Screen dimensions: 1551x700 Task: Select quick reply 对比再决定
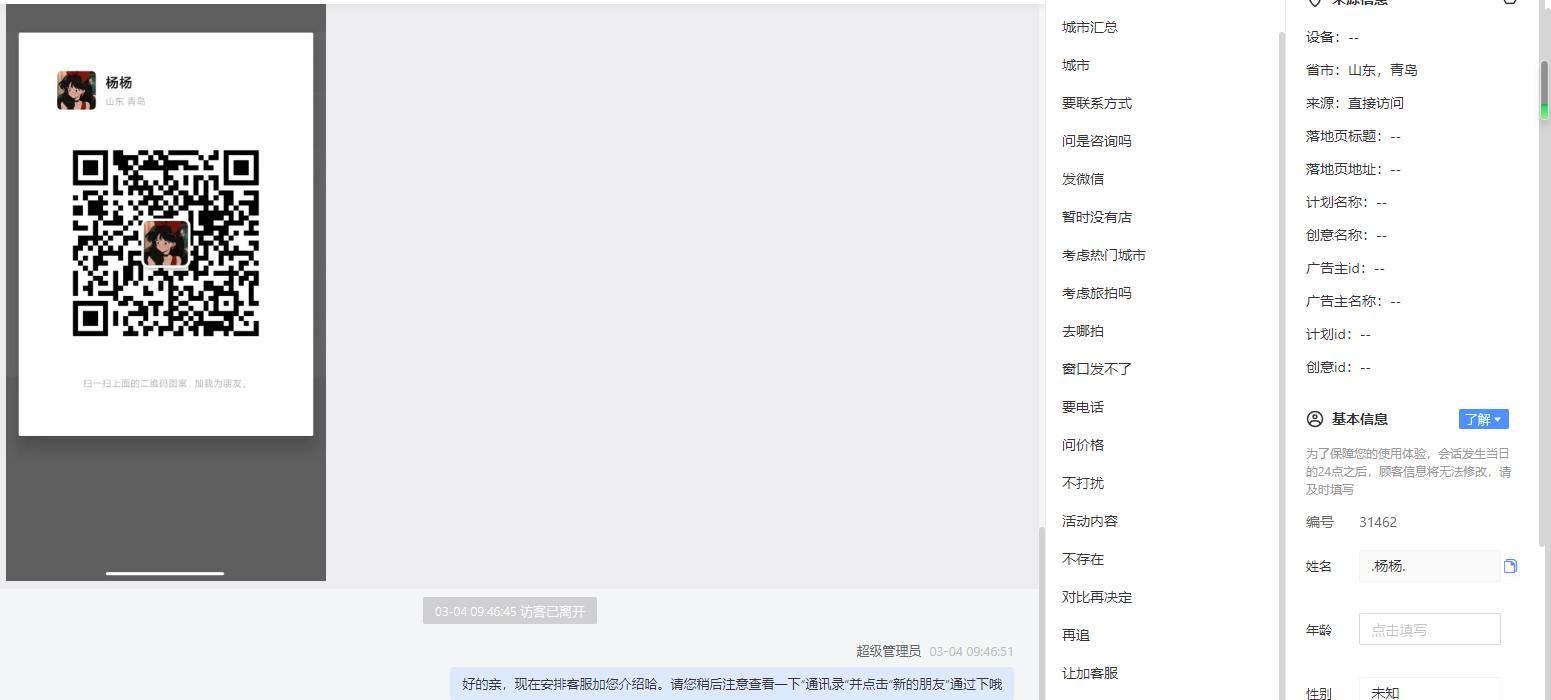click(x=1097, y=597)
